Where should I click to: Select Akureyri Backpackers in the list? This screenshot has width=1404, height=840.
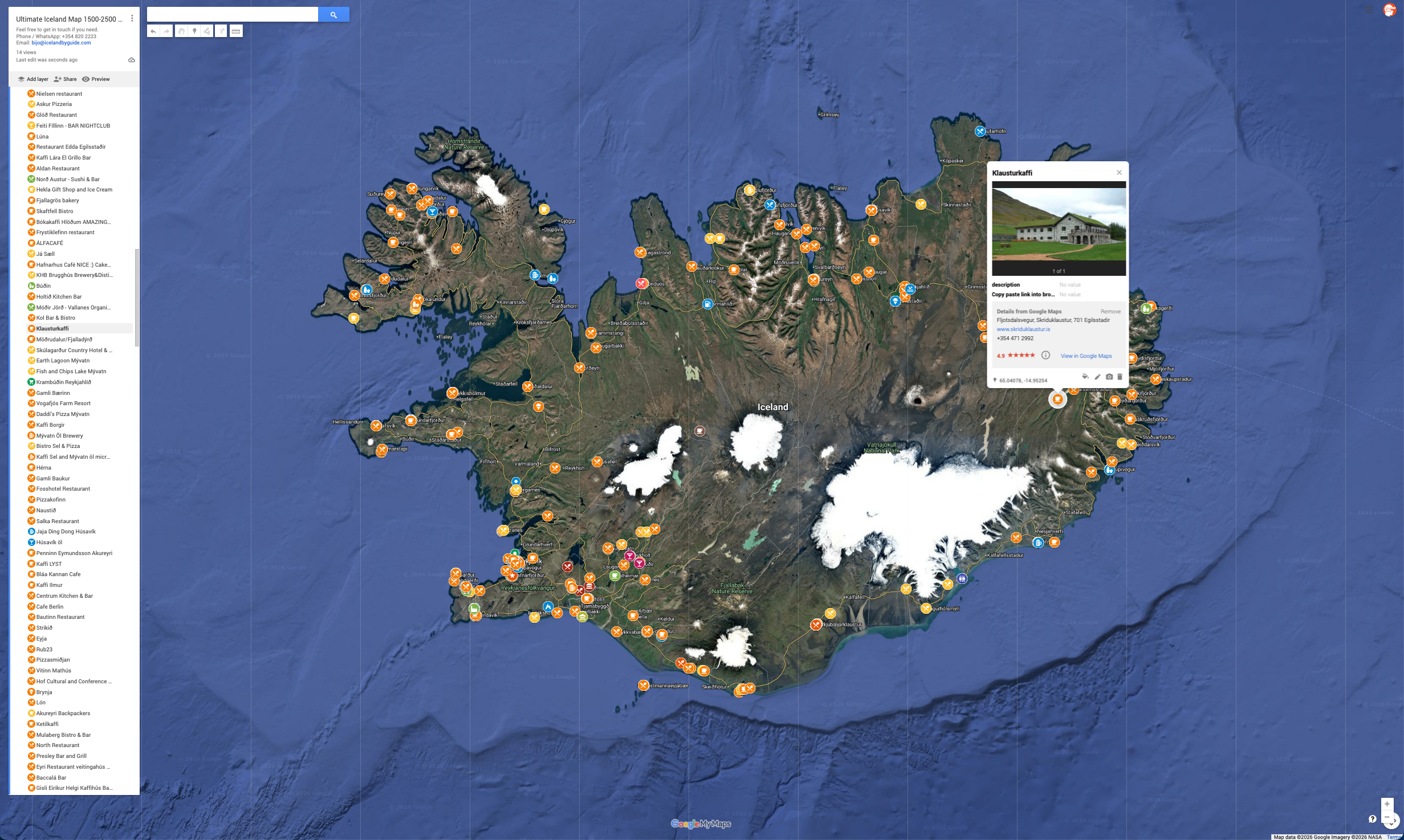pos(63,713)
